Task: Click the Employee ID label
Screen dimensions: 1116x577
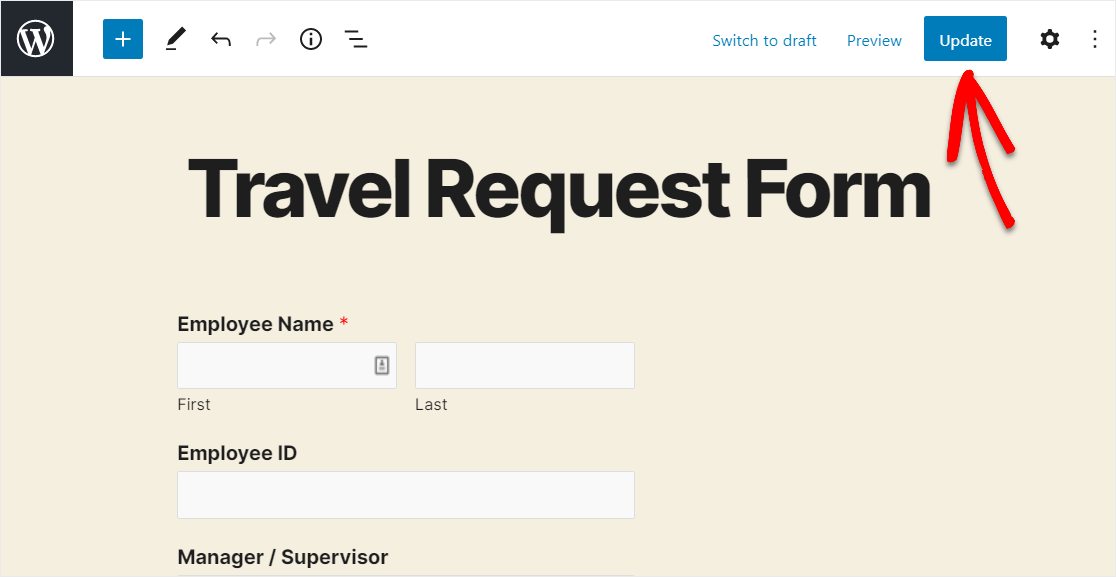Action: click(x=237, y=453)
